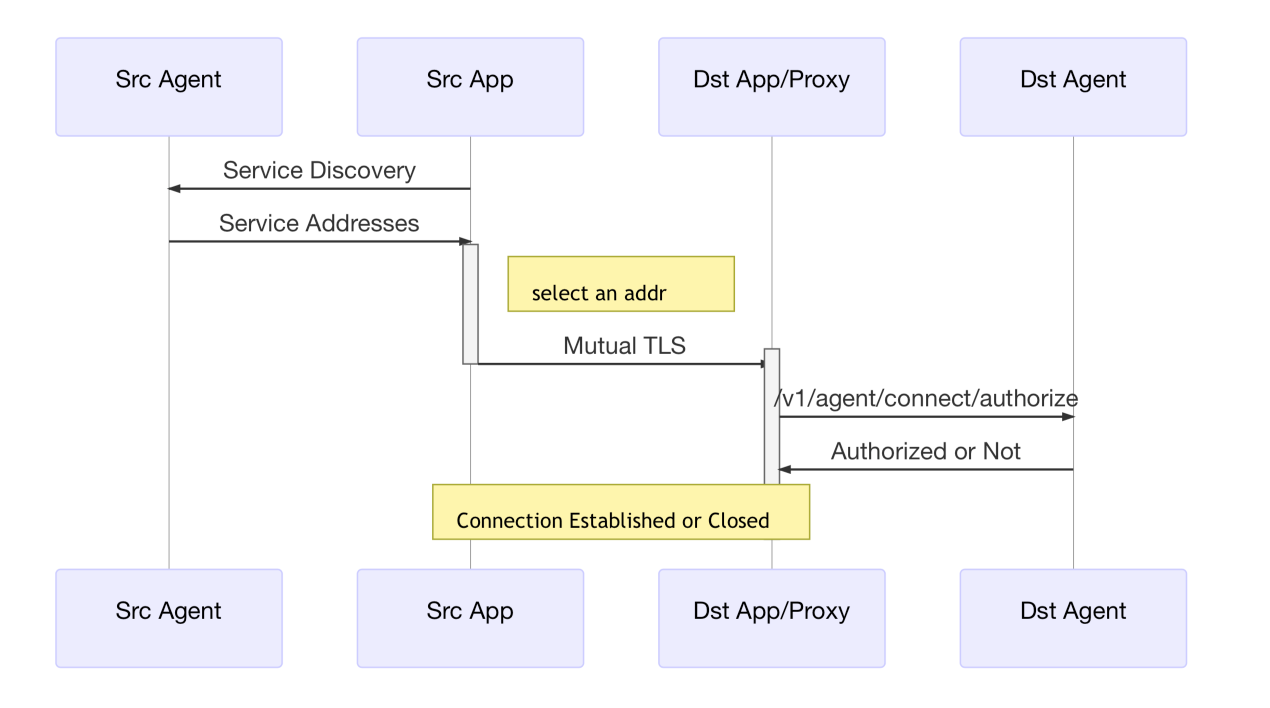Click the bottom Src App box
Screen dimensions: 1270x708
pos(469,617)
